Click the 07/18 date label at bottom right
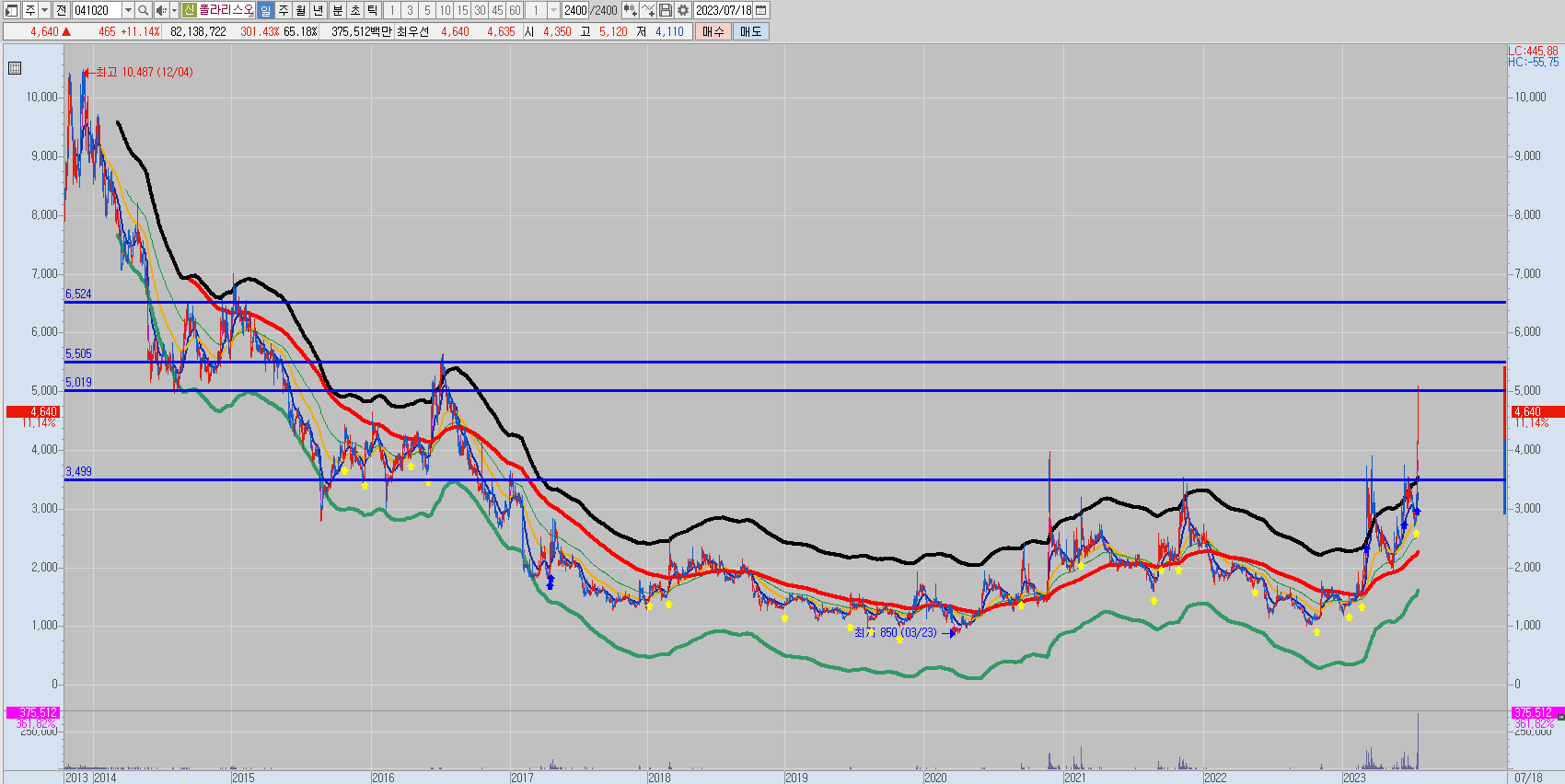This screenshot has height=784, width=1565. pyautogui.click(x=1528, y=778)
